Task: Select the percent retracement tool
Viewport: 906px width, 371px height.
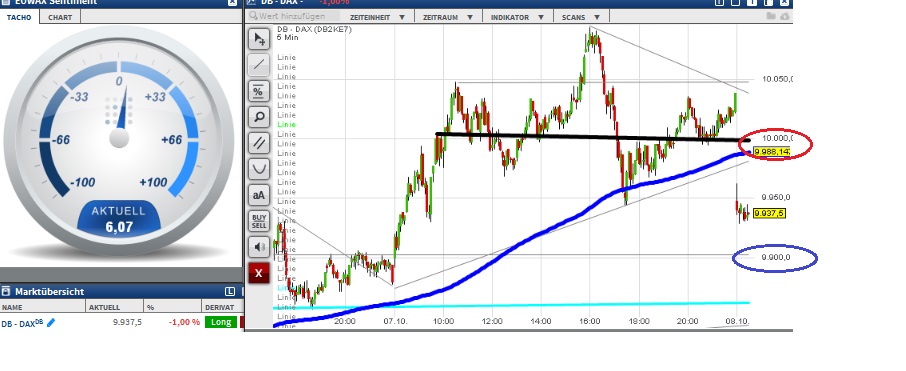Action: 259,91
